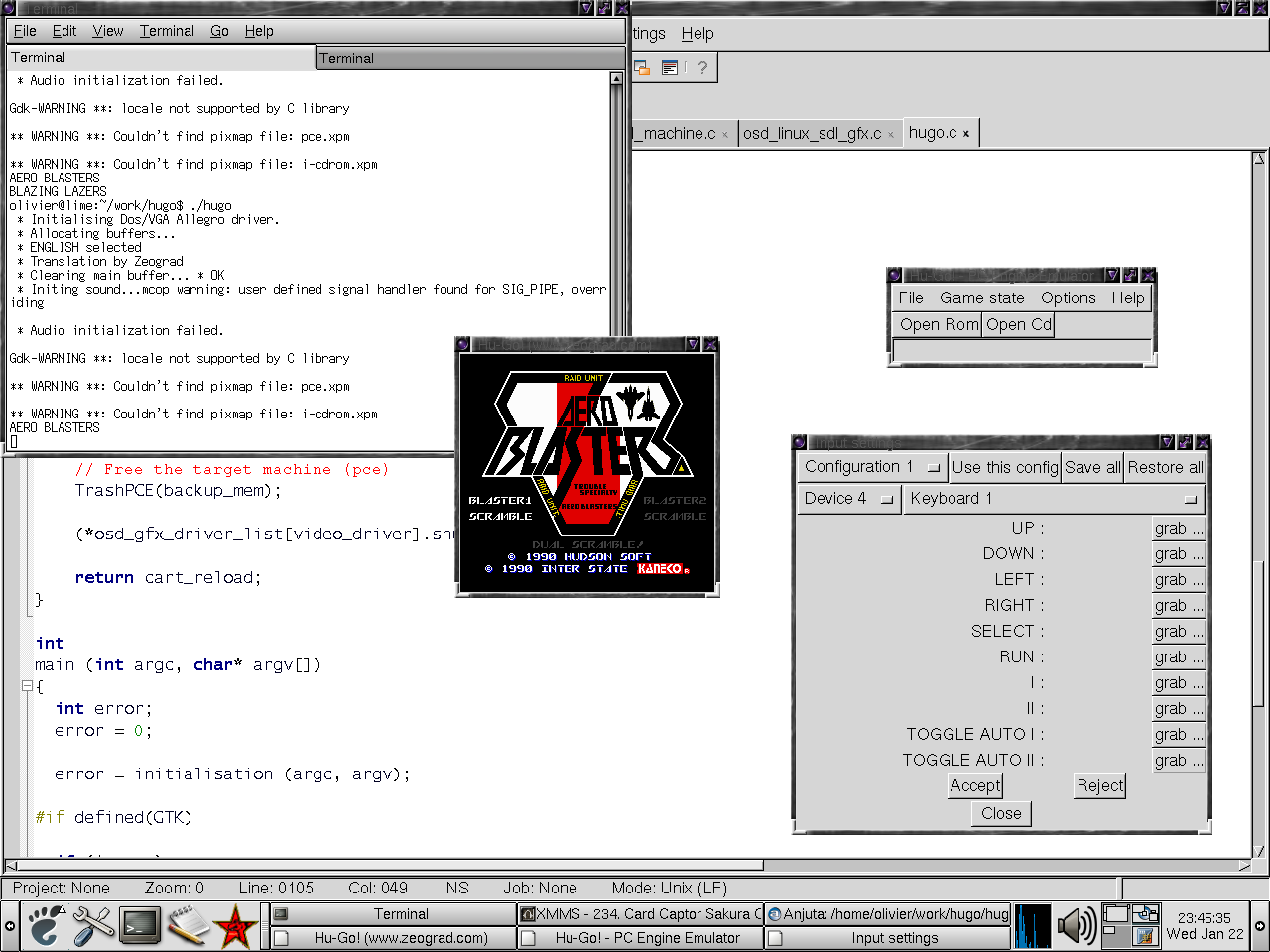Click the Open Cd button
Viewport: 1270px width, 952px height.
pyautogui.click(x=1018, y=324)
